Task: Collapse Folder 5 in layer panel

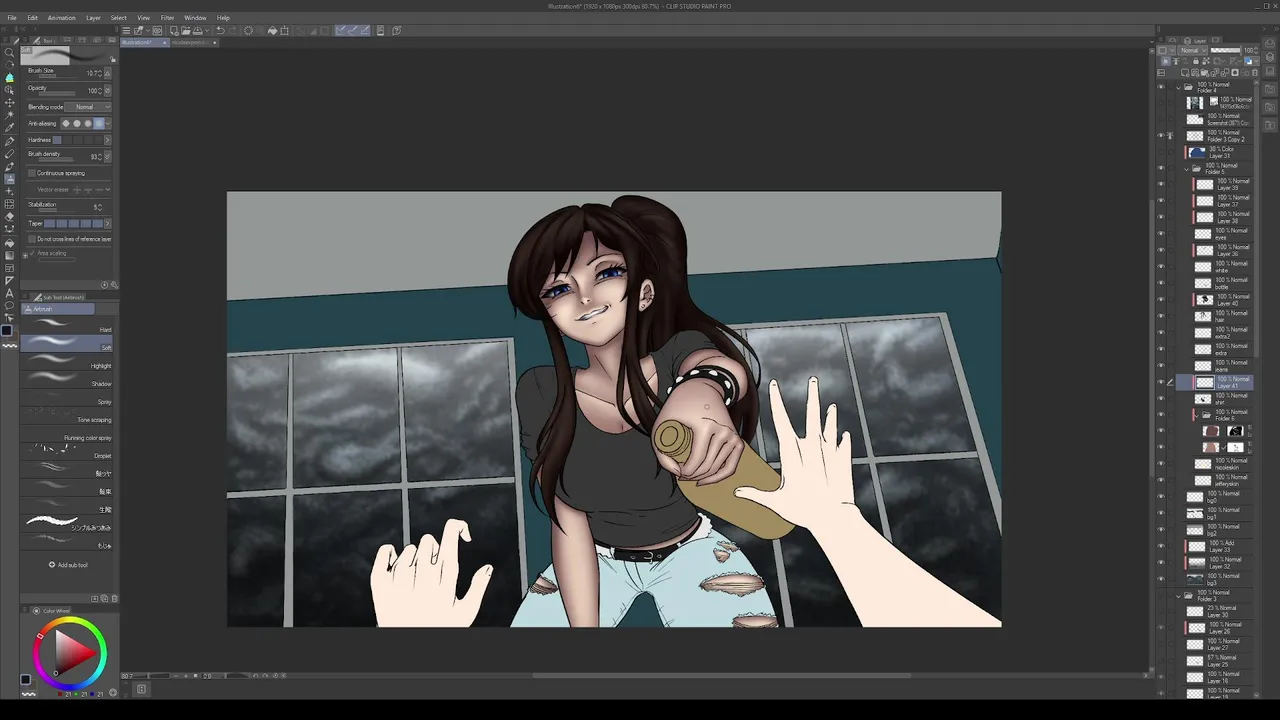Action: [x=1187, y=169]
